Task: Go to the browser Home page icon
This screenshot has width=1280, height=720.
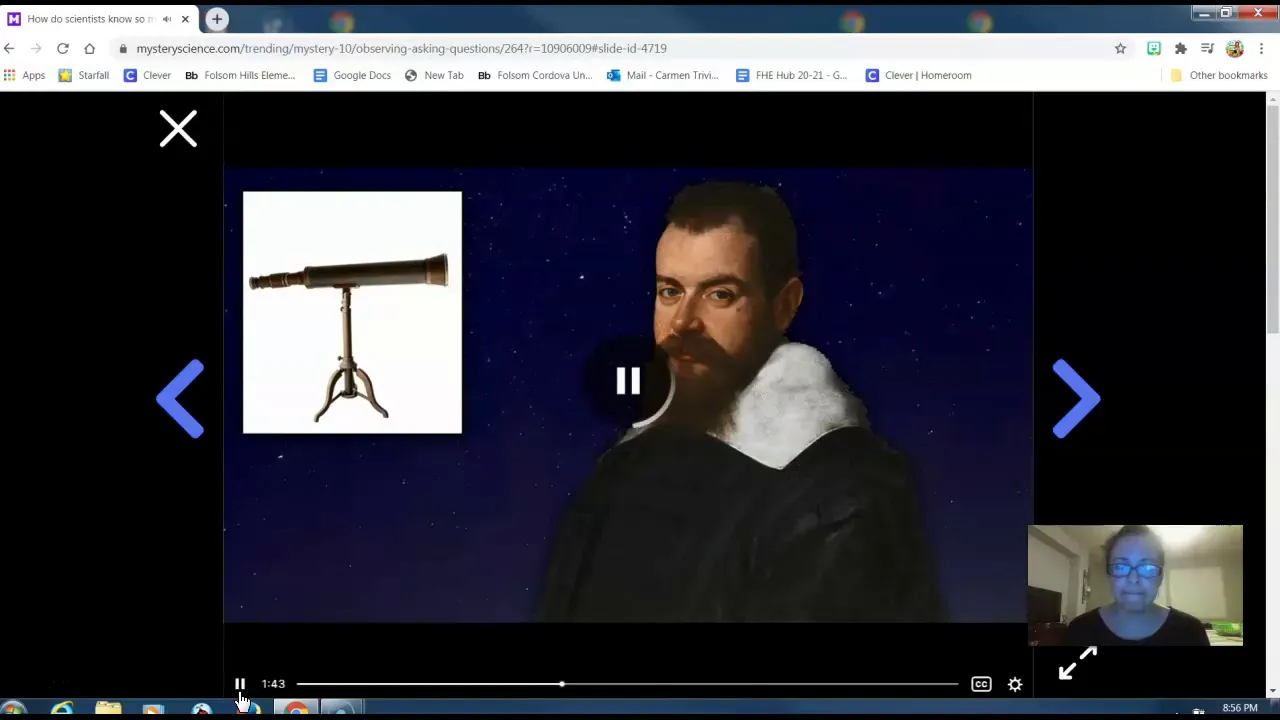Action: pos(90,48)
